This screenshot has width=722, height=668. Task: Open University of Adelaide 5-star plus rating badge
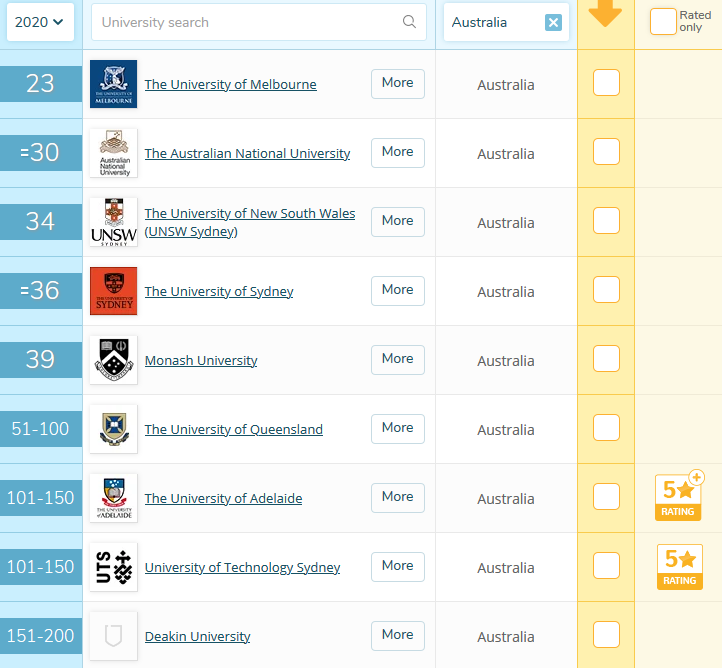679,497
